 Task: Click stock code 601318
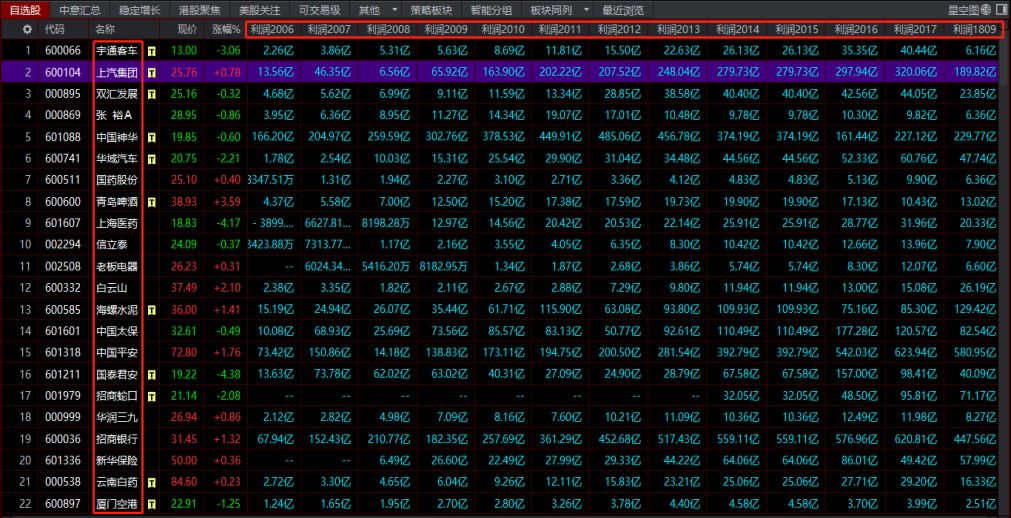pyautogui.click(x=63, y=353)
